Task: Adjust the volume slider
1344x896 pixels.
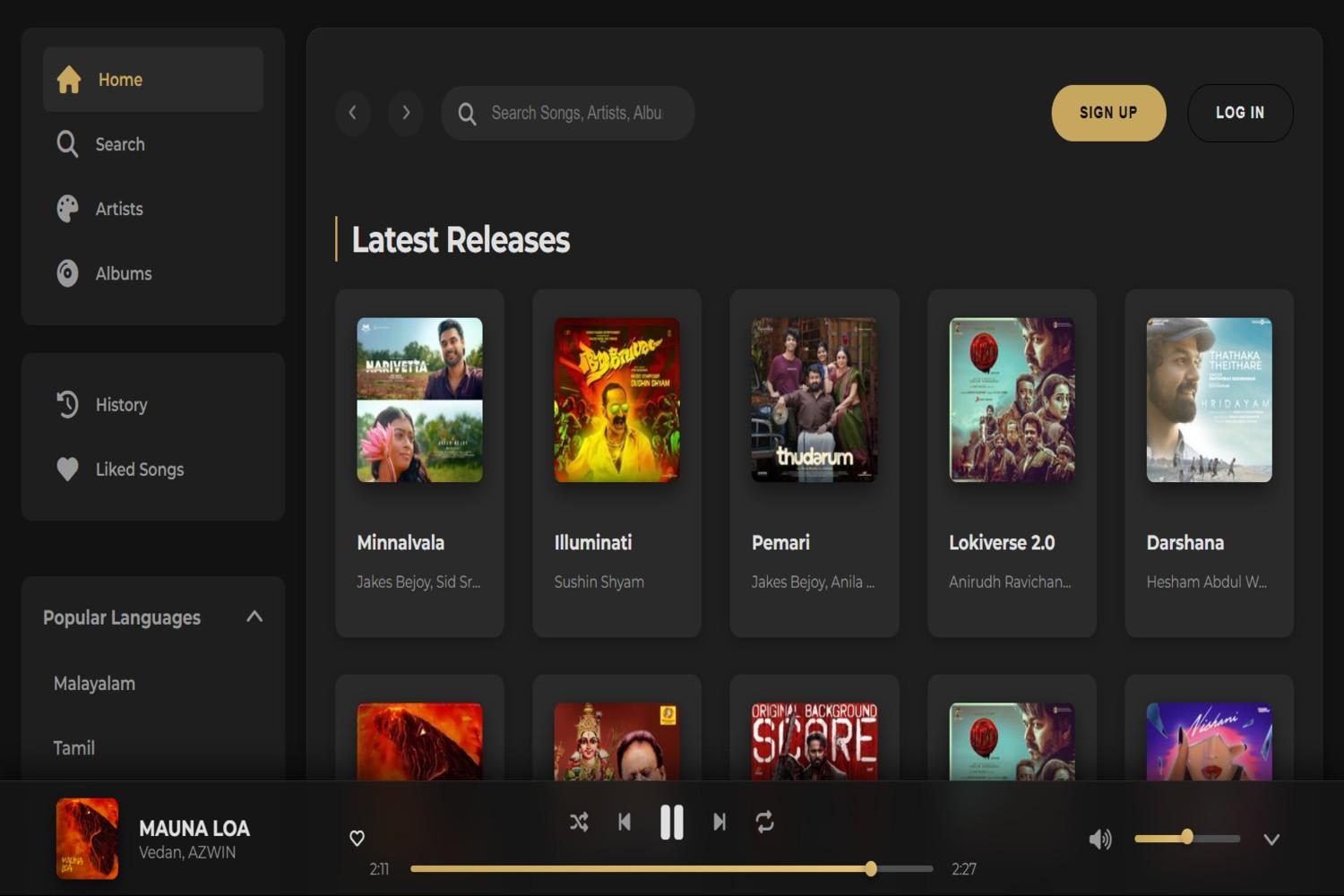Action: [x=1187, y=839]
